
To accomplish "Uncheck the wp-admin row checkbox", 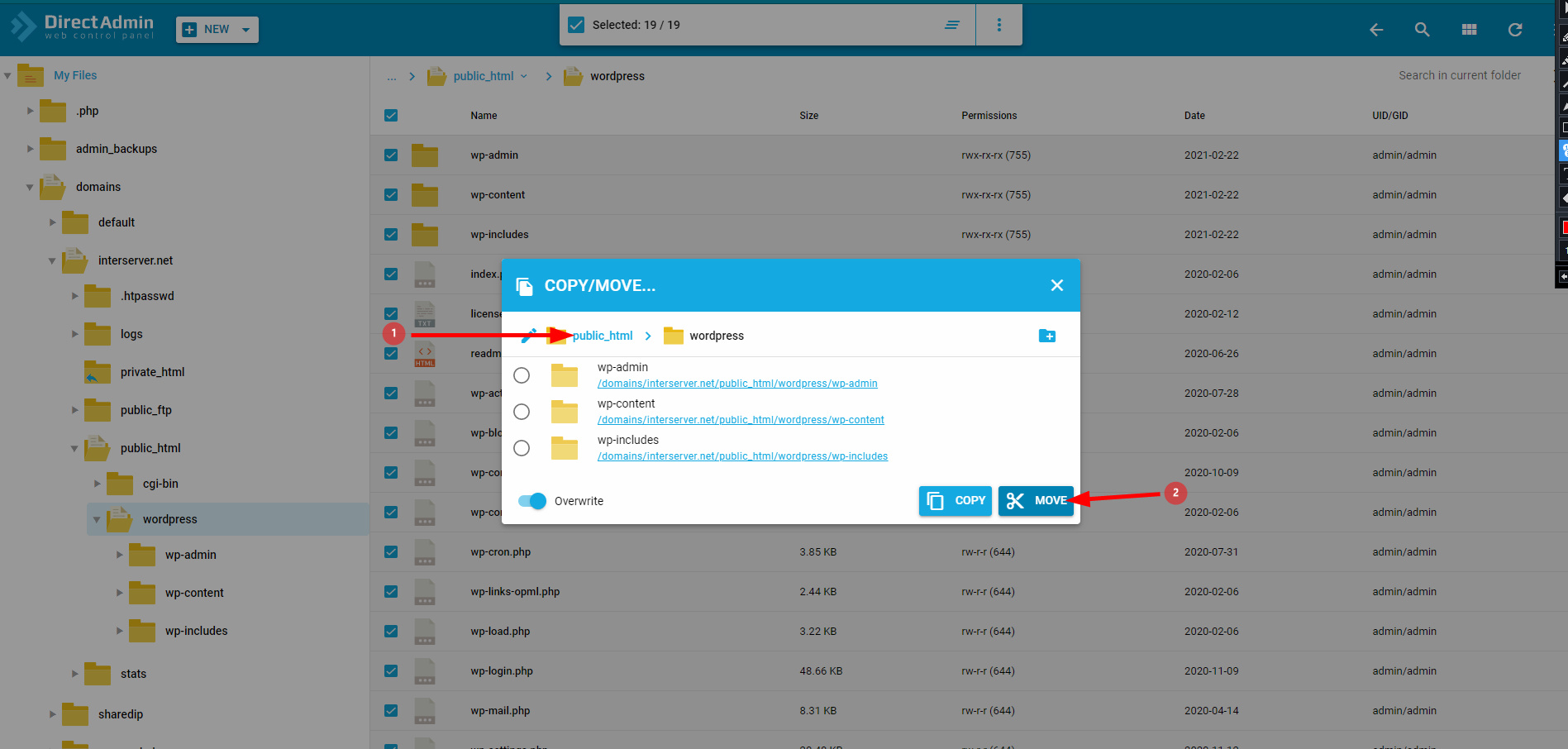I will point(391,155).
